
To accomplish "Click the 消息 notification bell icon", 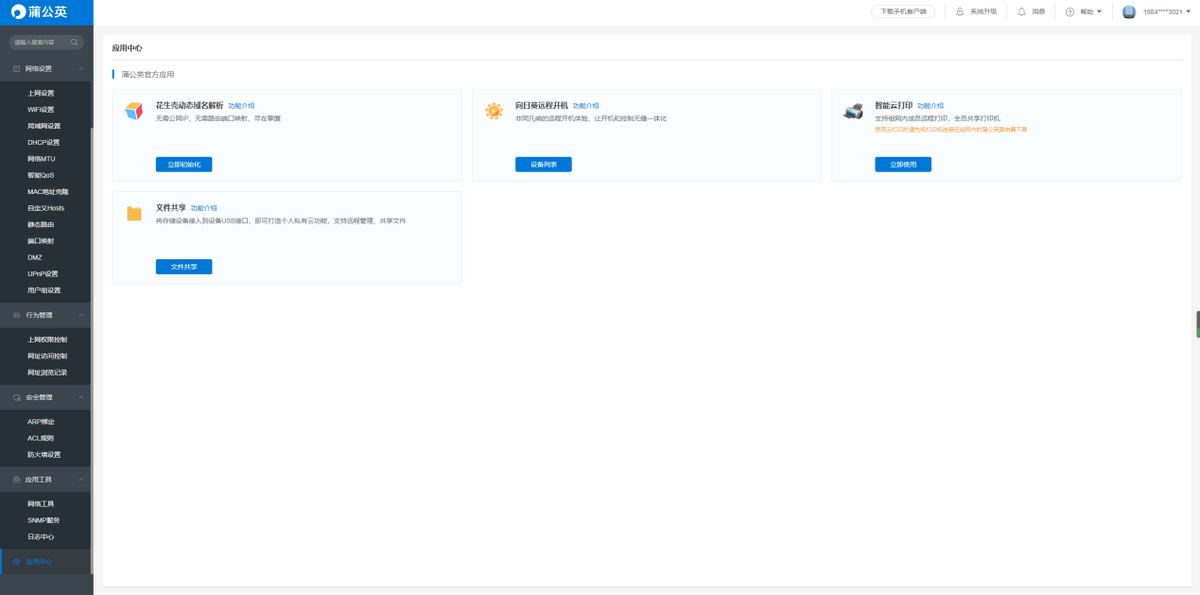I will tap(1021, 12).
